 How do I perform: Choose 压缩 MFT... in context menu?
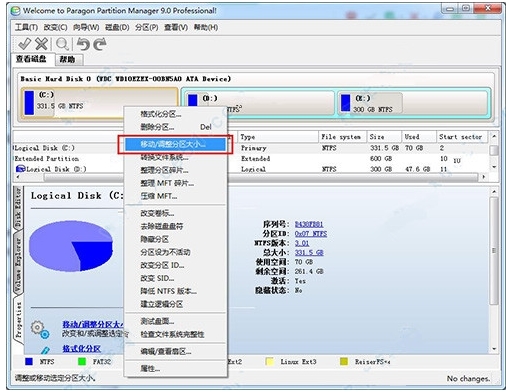pos(176,196)
